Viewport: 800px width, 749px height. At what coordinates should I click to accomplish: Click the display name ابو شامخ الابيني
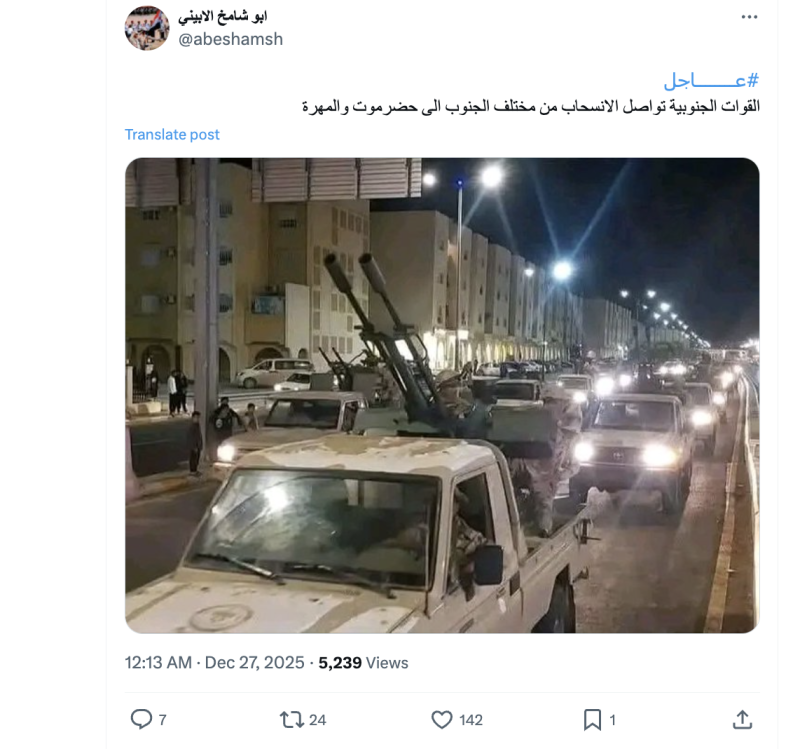[222, 16]
